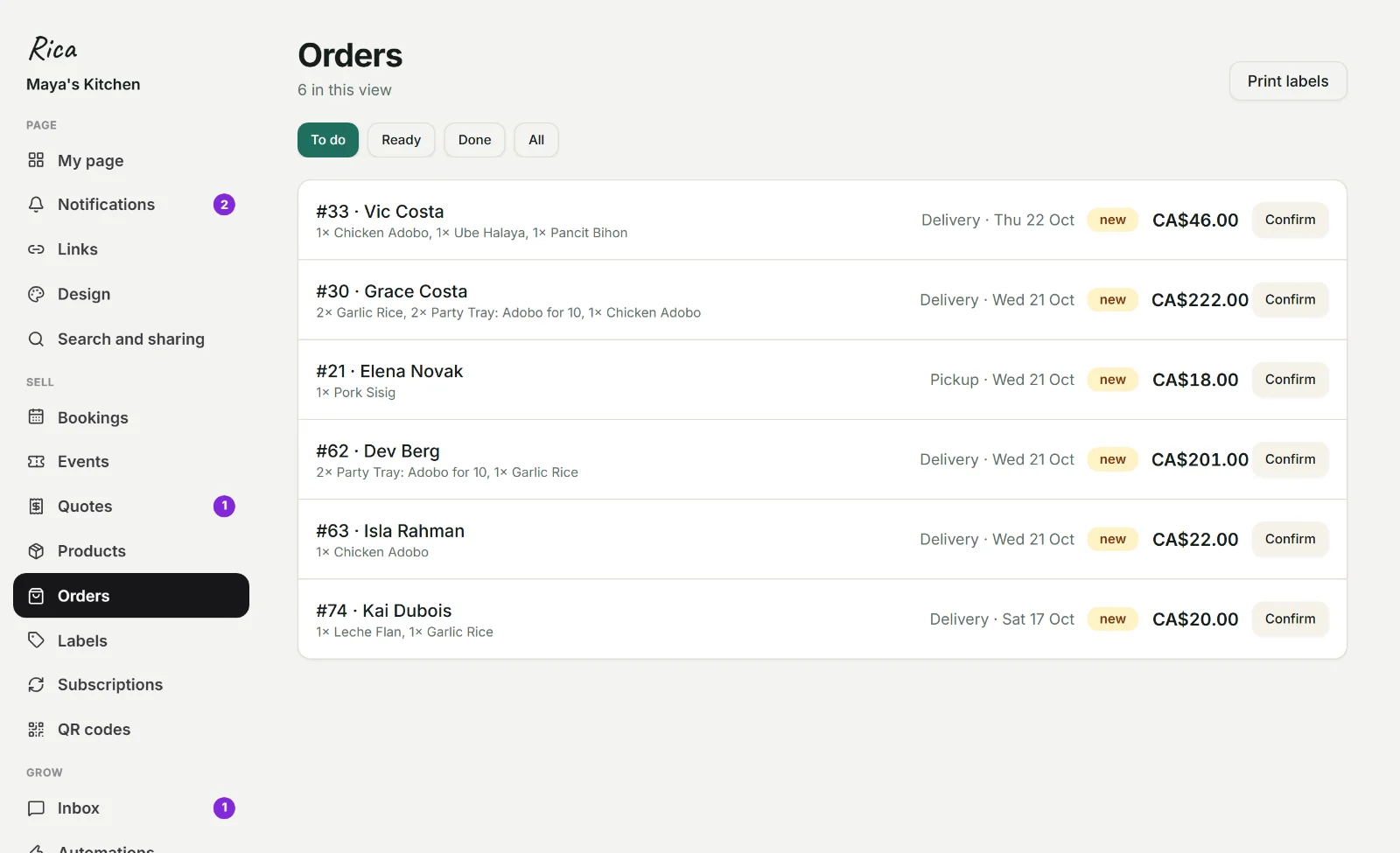The height and width of the screenshot is (853, 1400).
Task: Confirm order #63 for Isla Rahman
Action: click(1290, 539)
